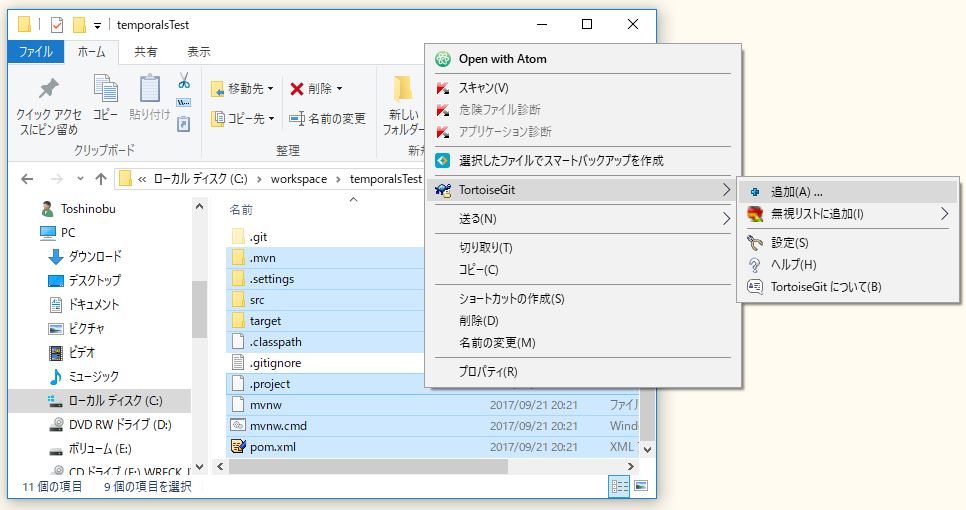Open Quick Access toolbar customize dropdown

pos(97,25)
